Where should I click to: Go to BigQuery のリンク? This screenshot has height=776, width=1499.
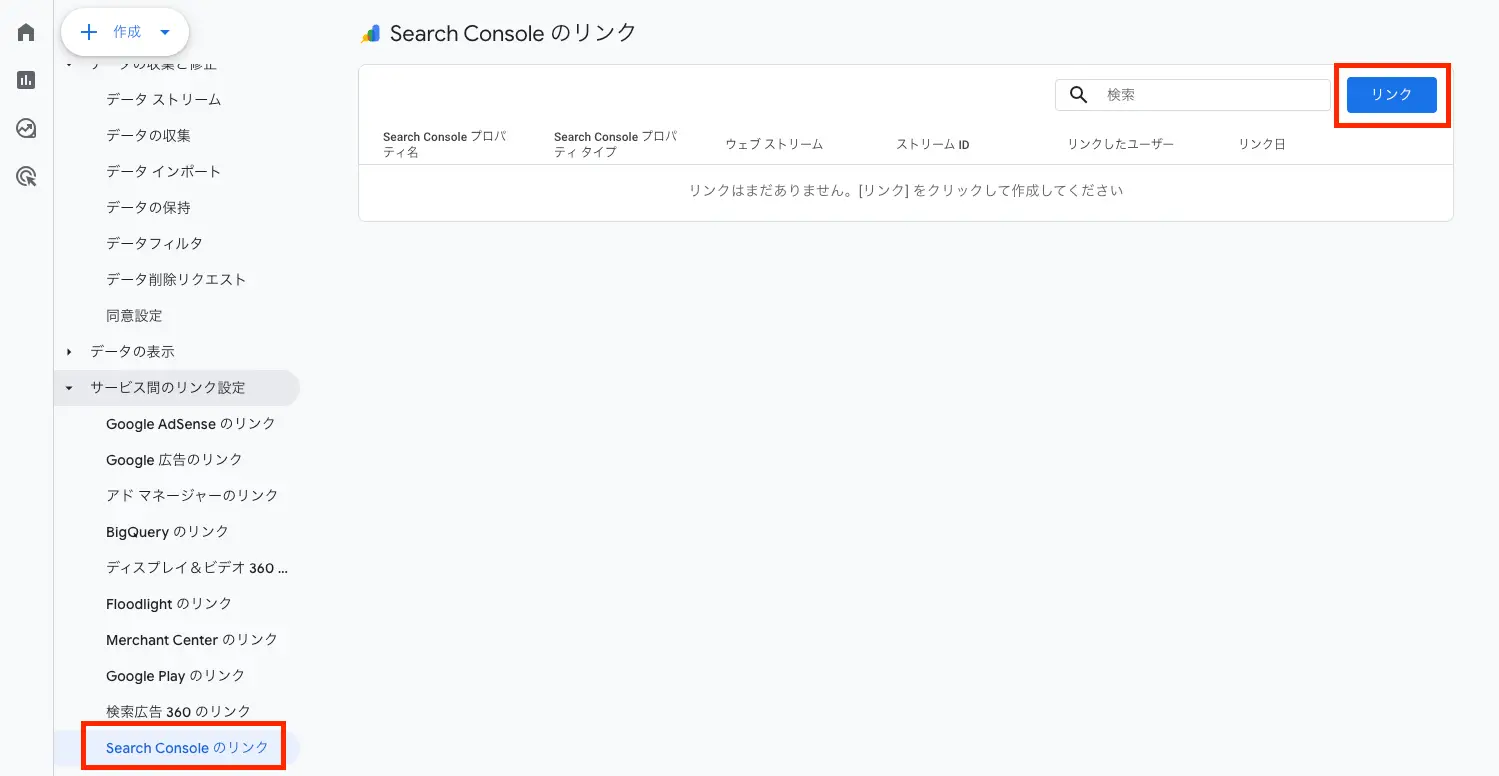167,532
